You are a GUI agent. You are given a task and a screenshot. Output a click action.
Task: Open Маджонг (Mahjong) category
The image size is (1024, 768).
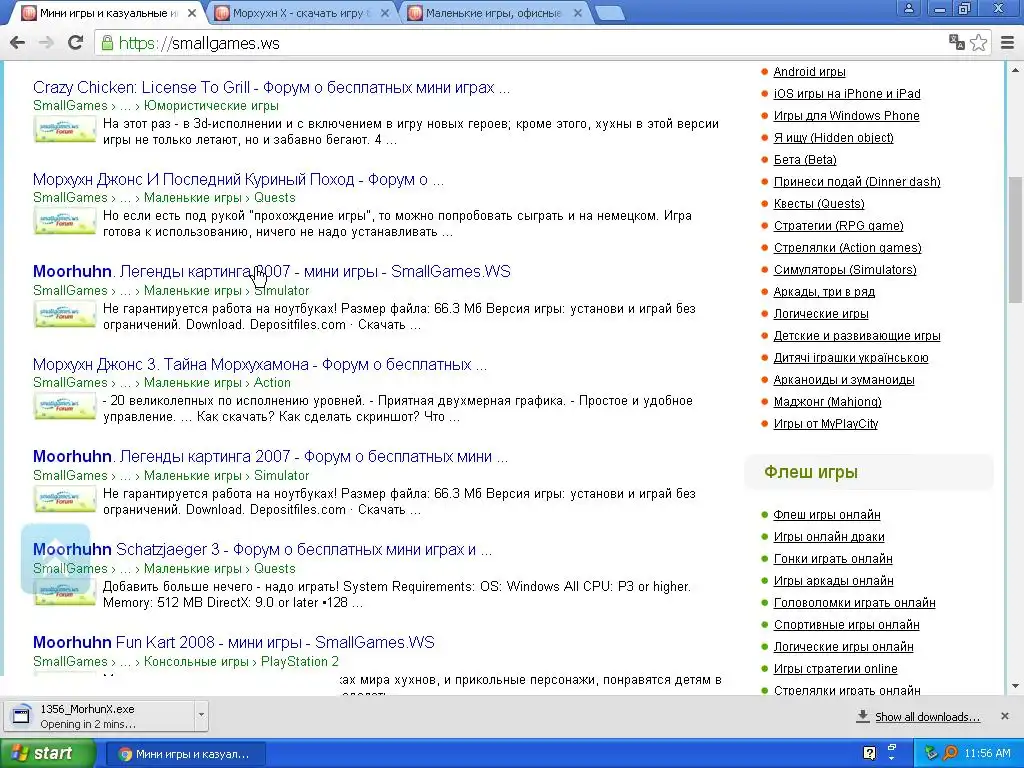[x=827, y=402]
